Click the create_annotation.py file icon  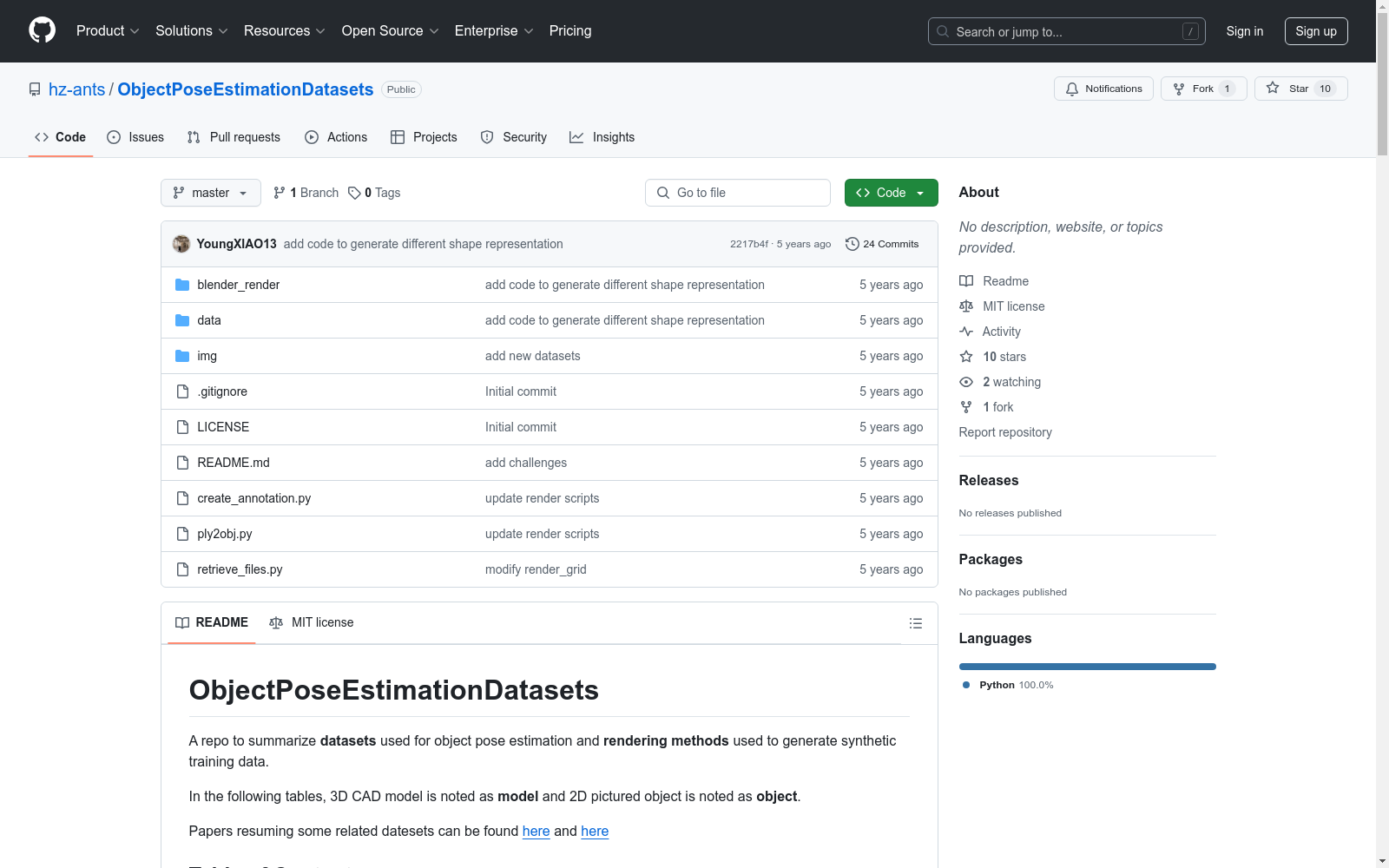182,498
